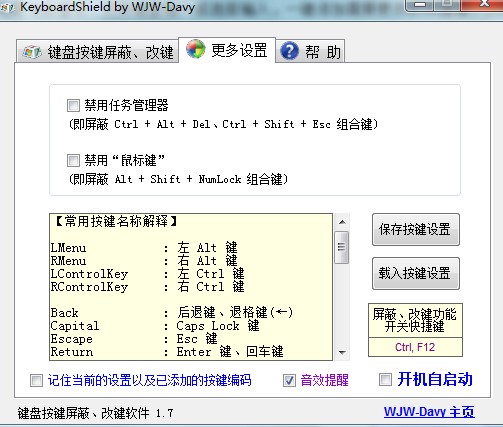The height and width of the screenshot is (427, 503).
Task: Click the 【常用按键名称解释】 heading
Action: [116, 221]
